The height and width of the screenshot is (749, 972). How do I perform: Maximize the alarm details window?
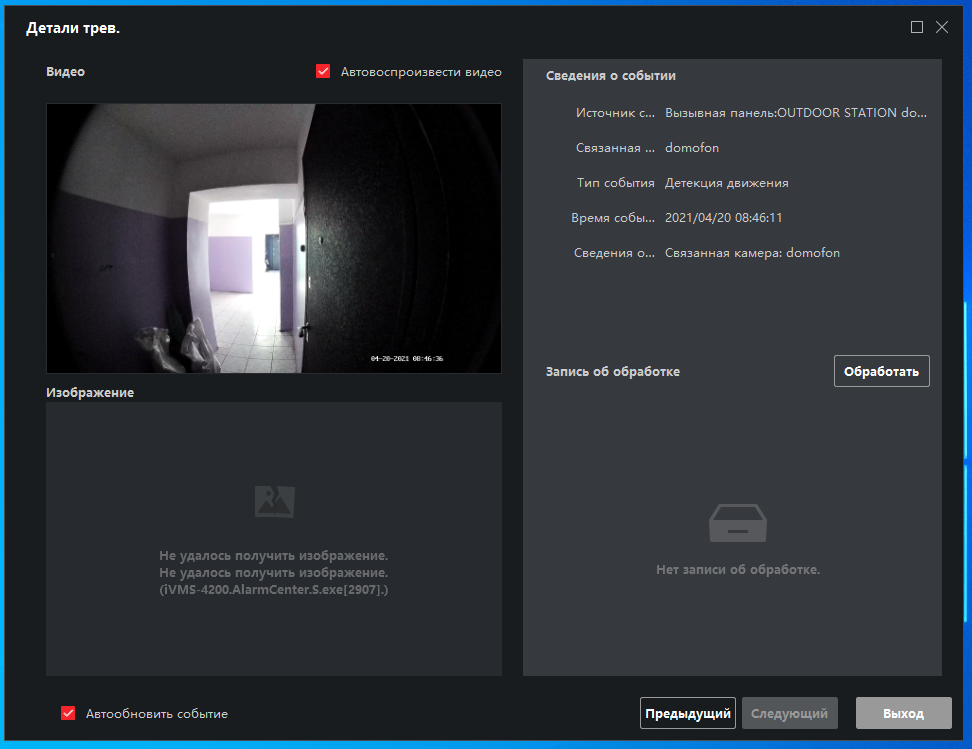[x=917, y=28]
